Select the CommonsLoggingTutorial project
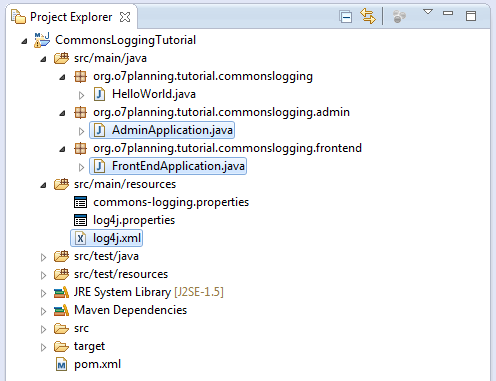This screenshot has width=496, height=381. pyautogui.click(x=125, y=40)
